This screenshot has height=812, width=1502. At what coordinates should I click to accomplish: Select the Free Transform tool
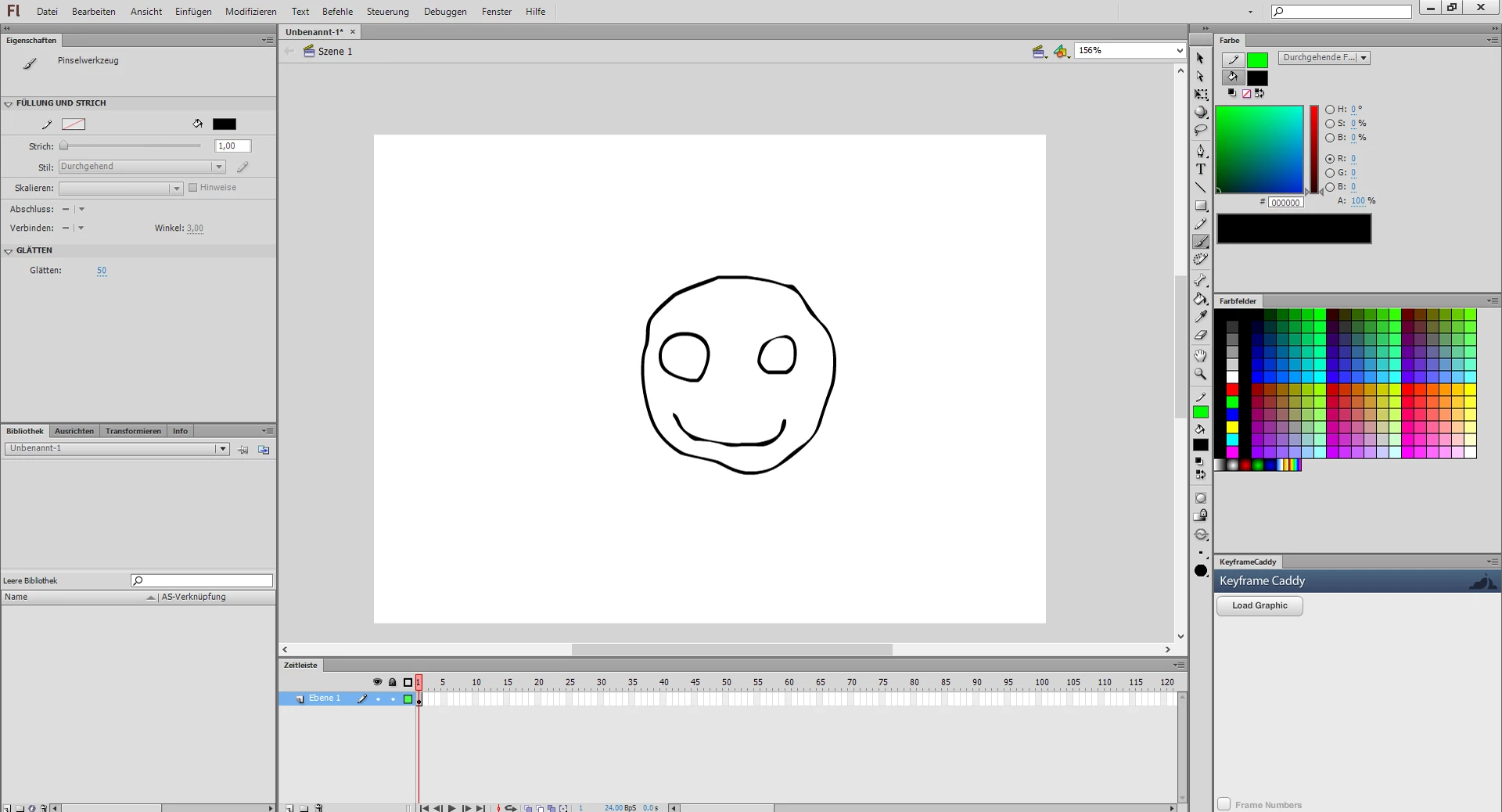[x=1201, y=95]
